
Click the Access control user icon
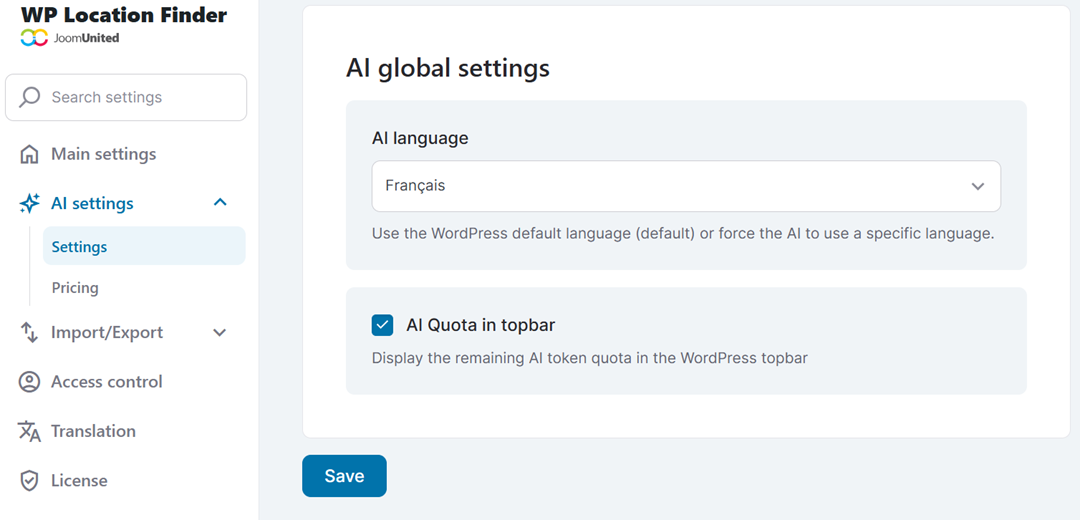coord(29,382)
